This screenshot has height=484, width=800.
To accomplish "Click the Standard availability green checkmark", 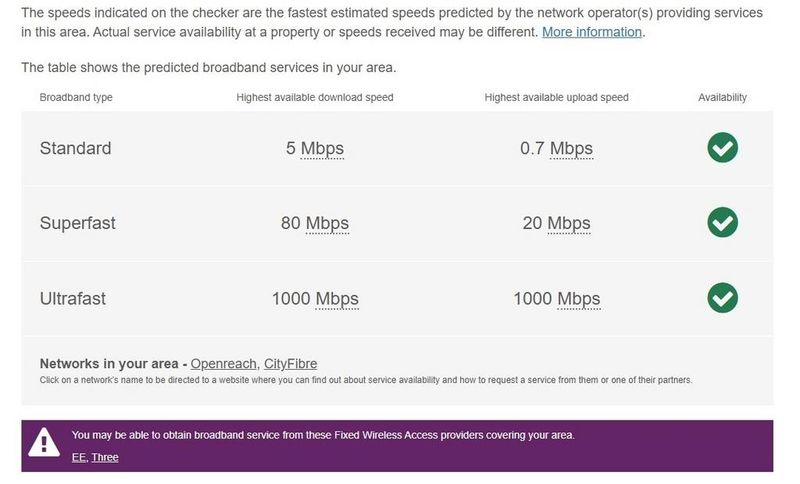I will [x=722, y=148].
